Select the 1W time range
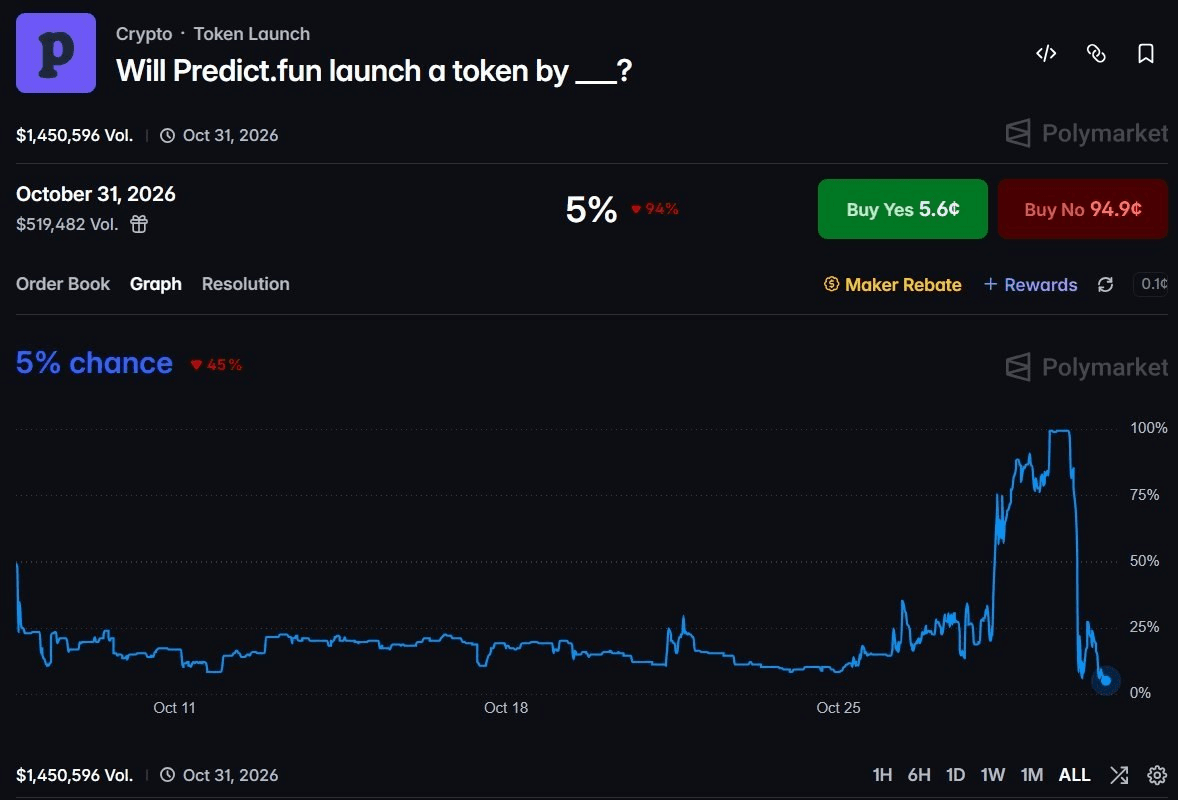This screenshot has height=800, width=1178. (x=992, y=774)
